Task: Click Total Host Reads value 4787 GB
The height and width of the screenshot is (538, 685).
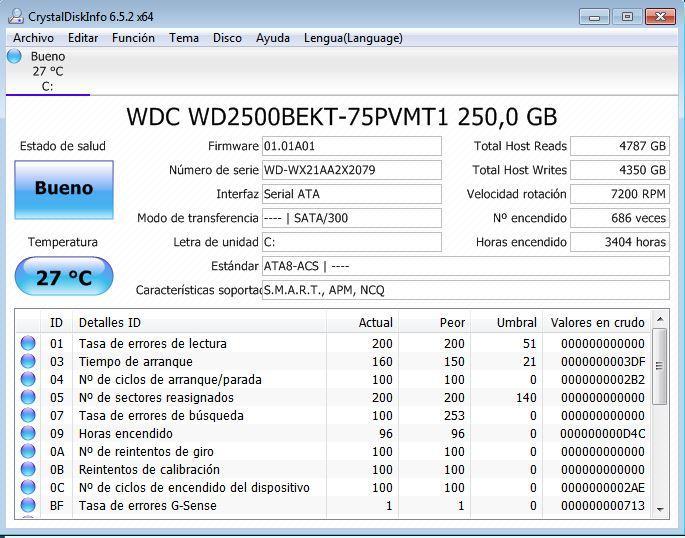Action: tap(620, 146)
